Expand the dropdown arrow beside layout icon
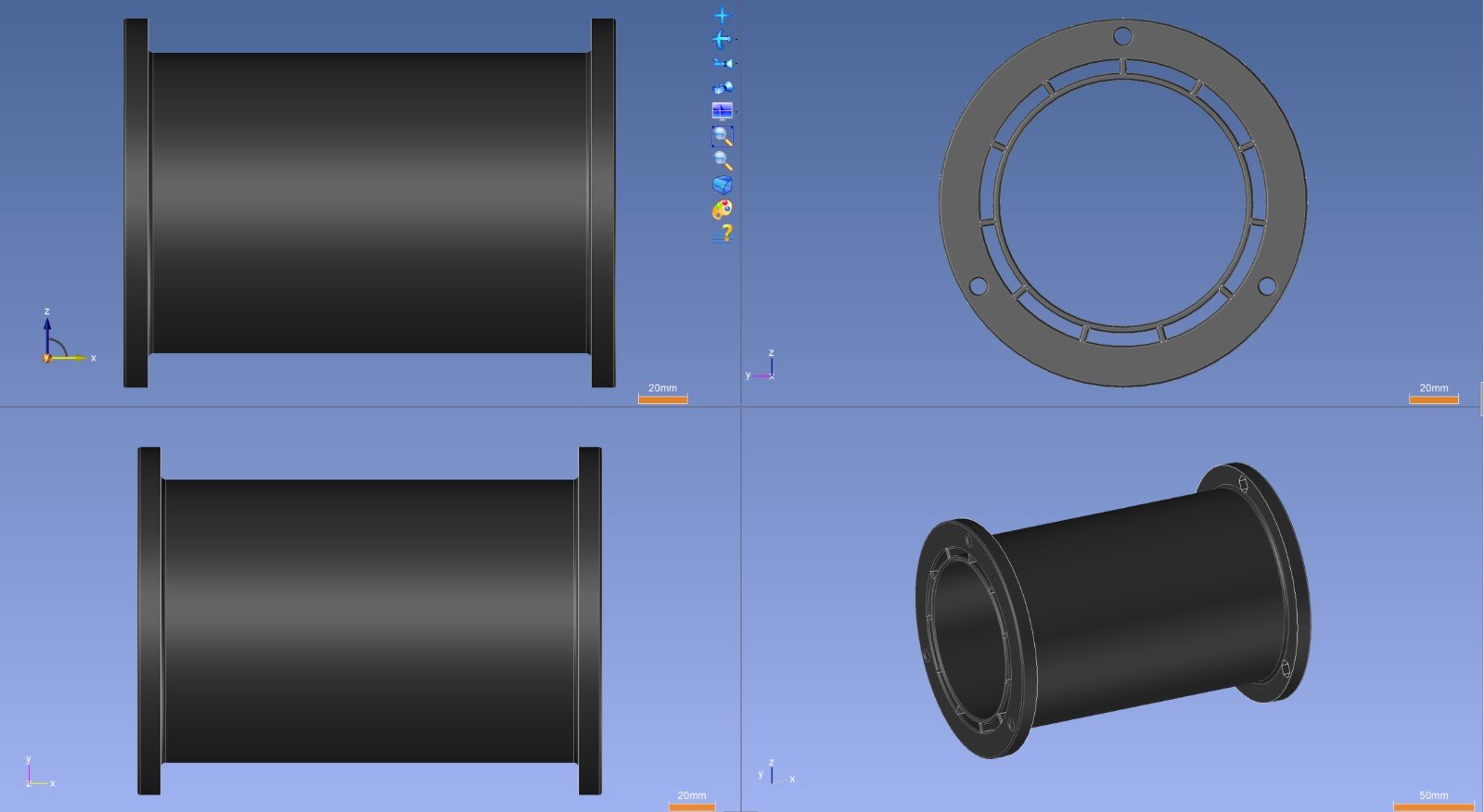The width and height of the screenshot is (1484, 812). click(736, 112)
